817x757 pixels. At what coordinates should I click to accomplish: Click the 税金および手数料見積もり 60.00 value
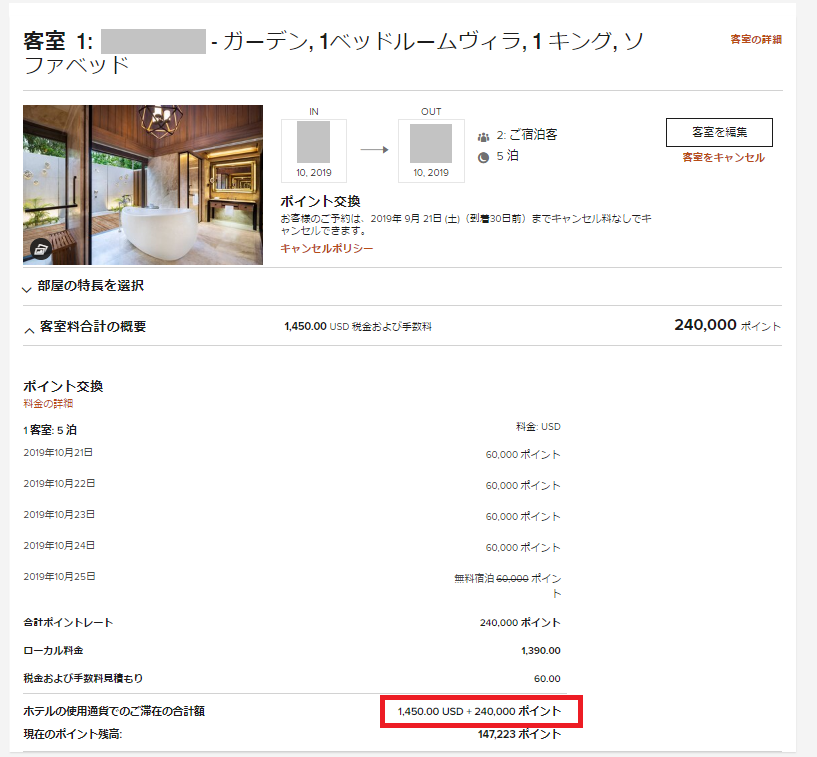547,679
